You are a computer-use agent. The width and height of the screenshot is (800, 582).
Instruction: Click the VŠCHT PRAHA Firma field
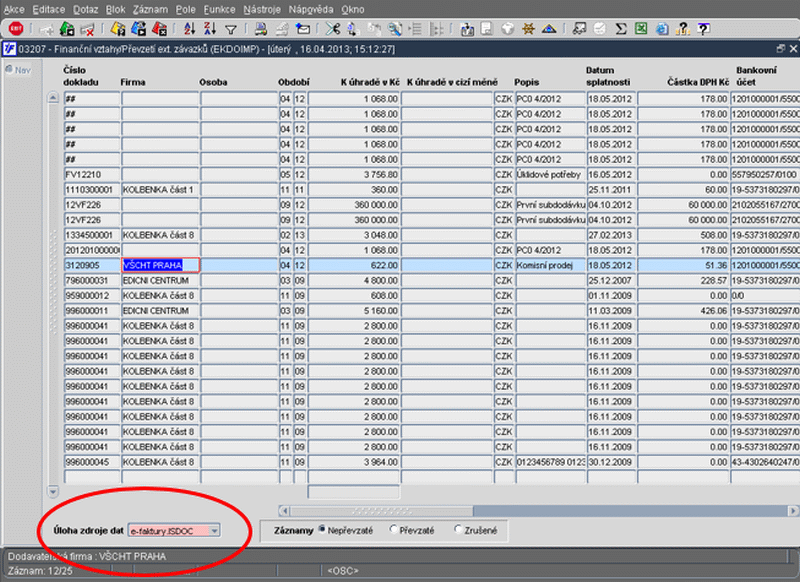click(160, 265)
